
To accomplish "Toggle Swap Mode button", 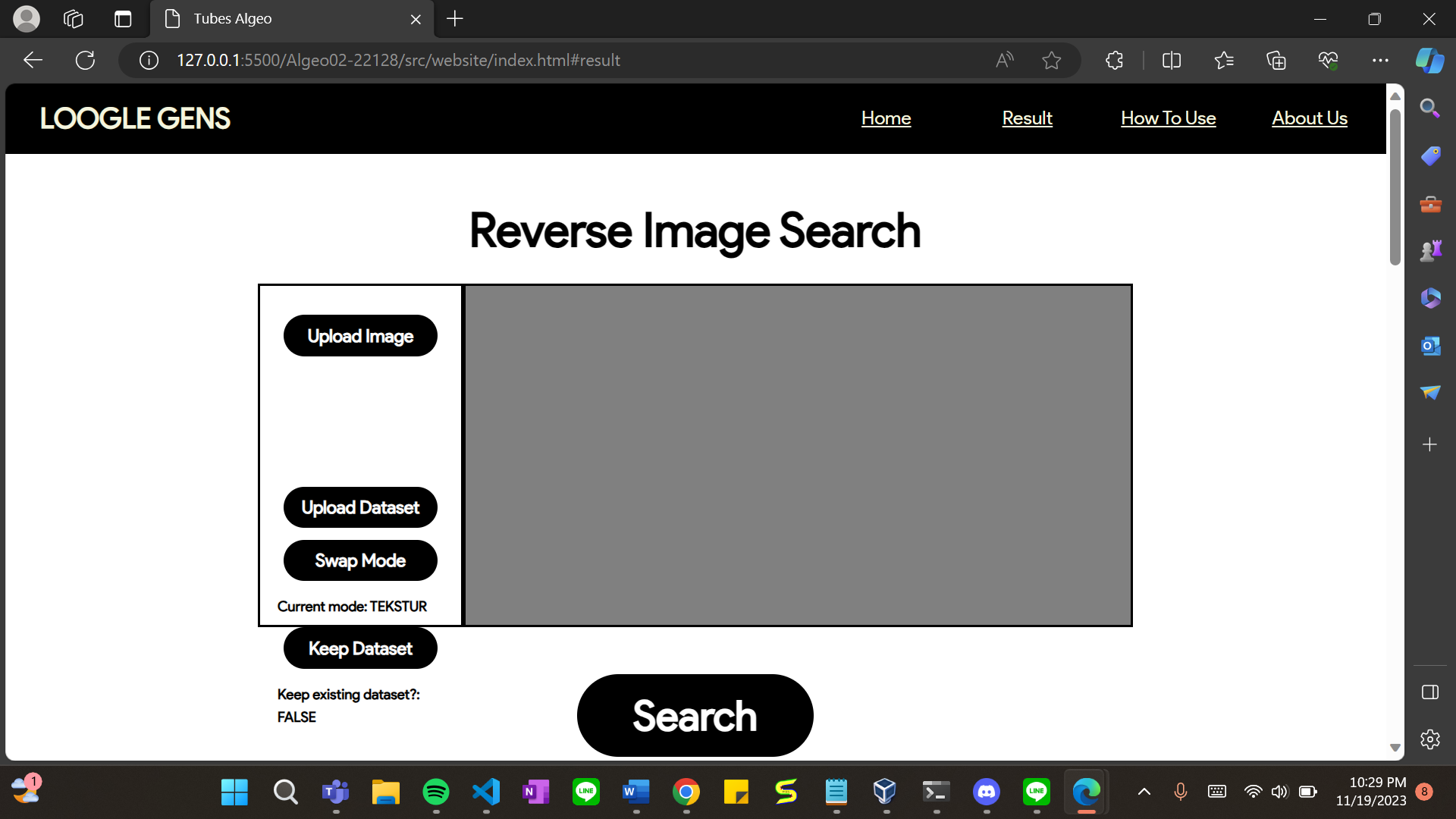I will tap(360, 560).
